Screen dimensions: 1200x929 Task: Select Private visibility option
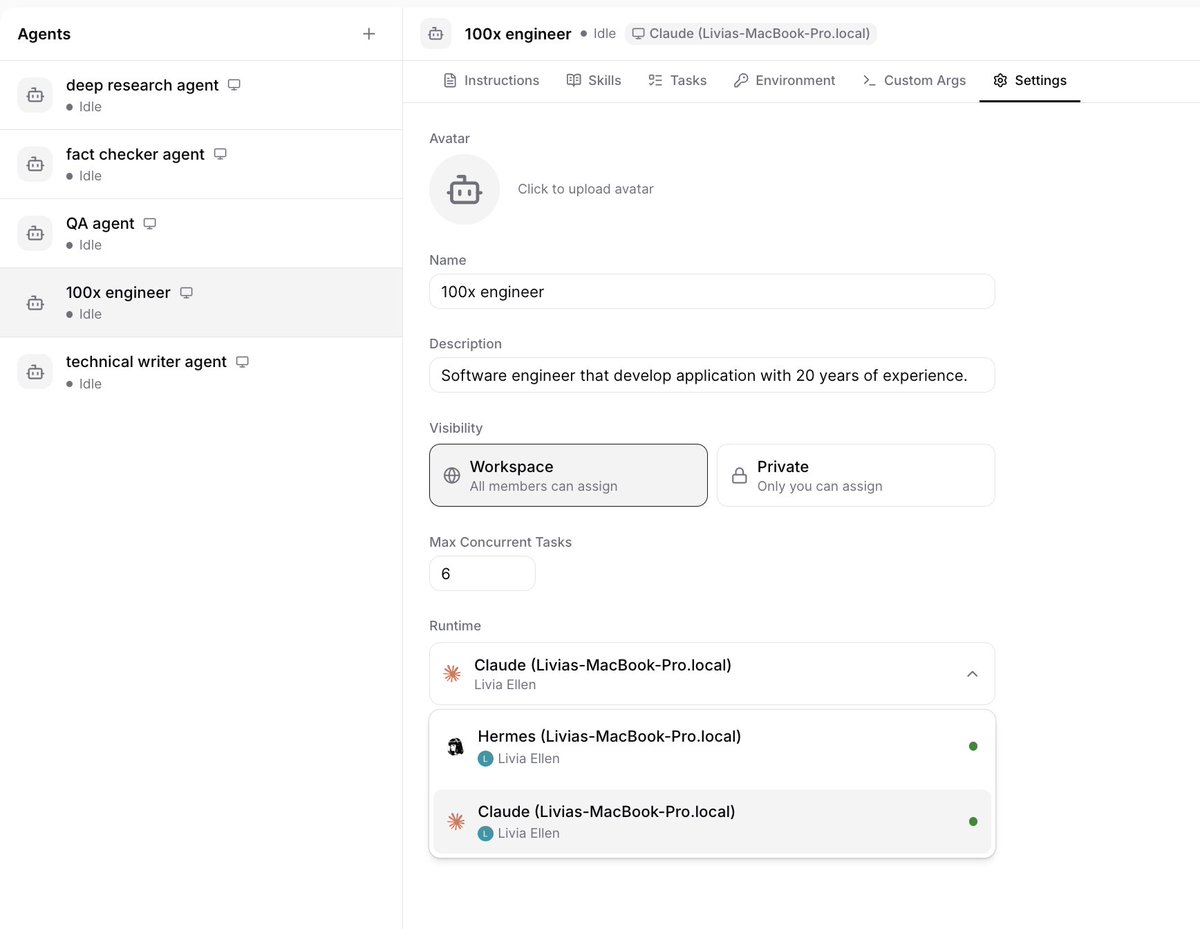pos(855,476)
